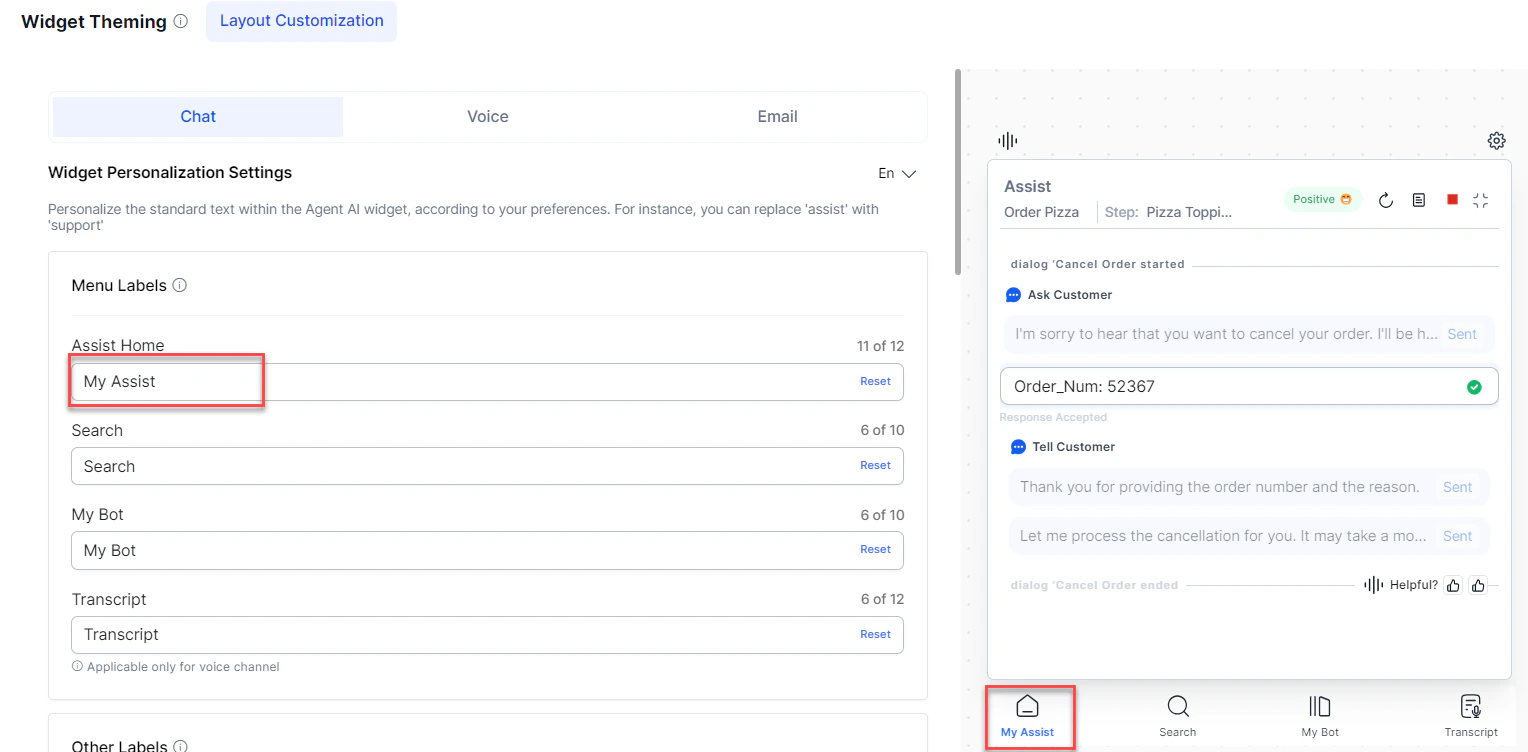1528x752 pixels.
Task: Click the Widget Theming info icon
Action: pos(180,21)
